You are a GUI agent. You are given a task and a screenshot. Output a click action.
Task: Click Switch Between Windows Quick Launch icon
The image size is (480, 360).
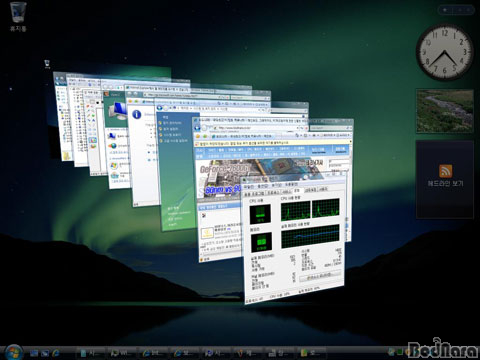coord(45,353)
